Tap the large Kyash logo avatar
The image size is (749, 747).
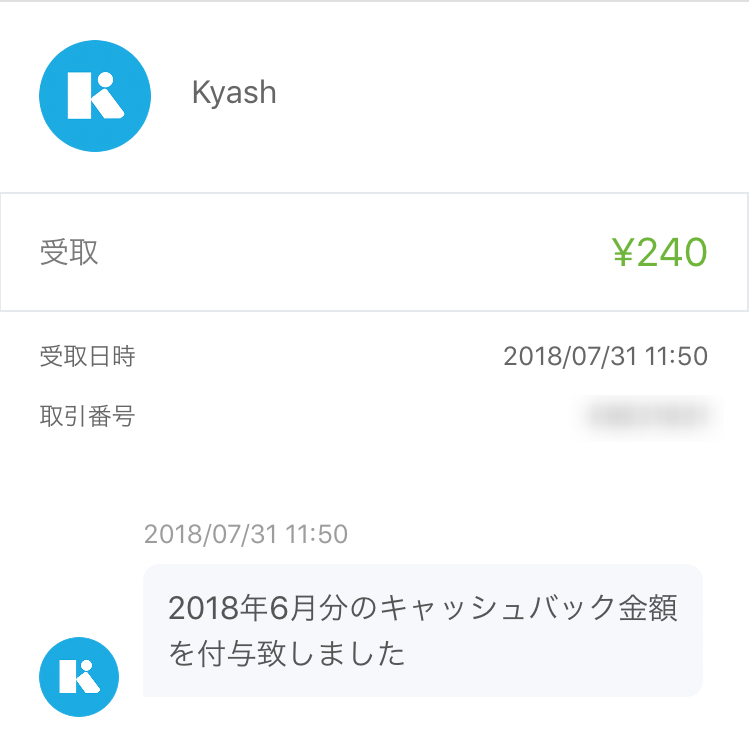95,96
